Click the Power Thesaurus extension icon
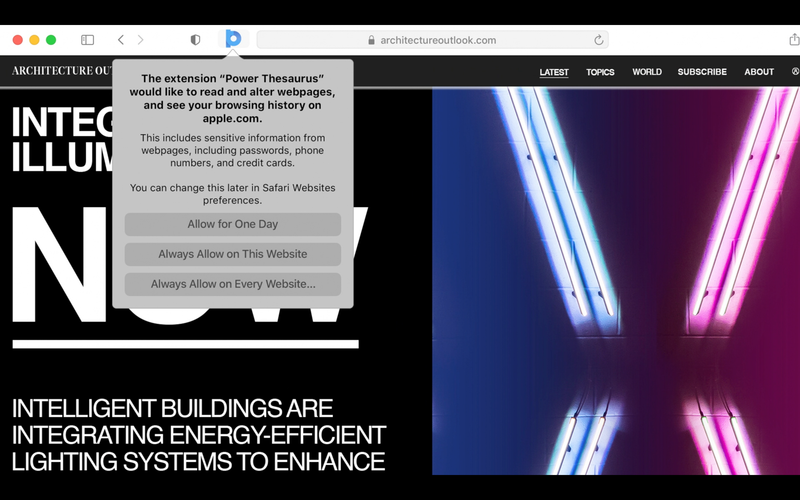The image size is (800, 500). tap(233, 40)
